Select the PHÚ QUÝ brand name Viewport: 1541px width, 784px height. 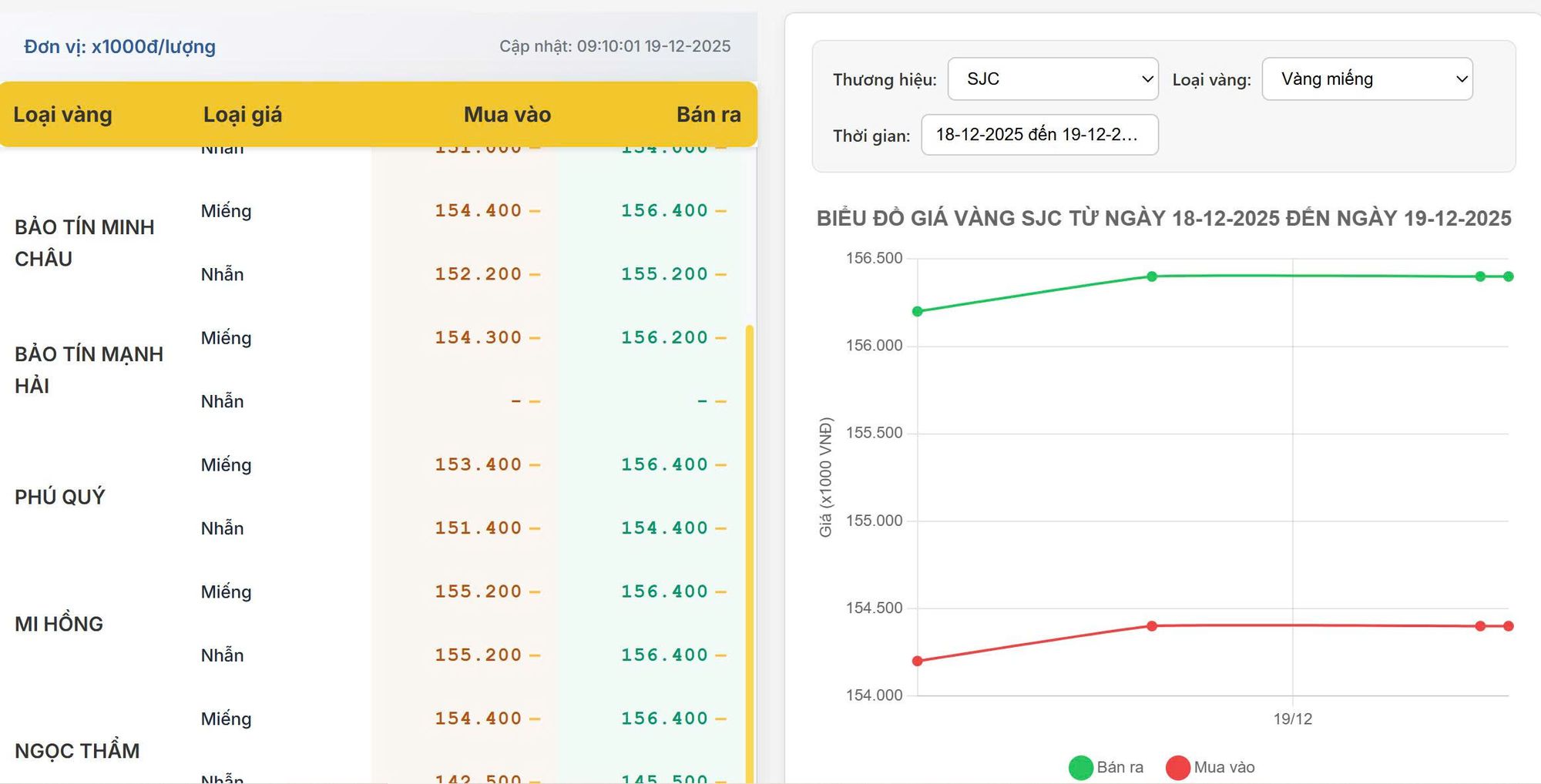point(59,497)
